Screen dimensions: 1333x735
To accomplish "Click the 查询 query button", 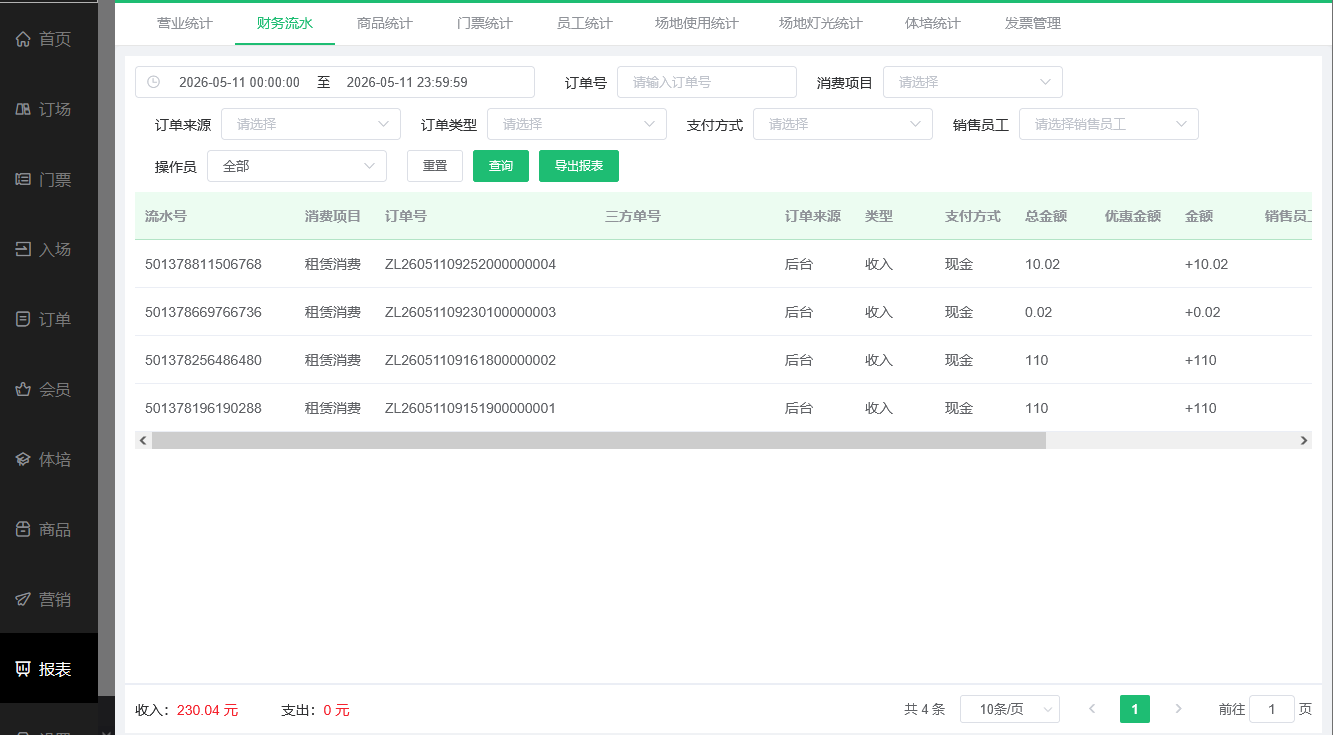I will click(x=501, y=166).
